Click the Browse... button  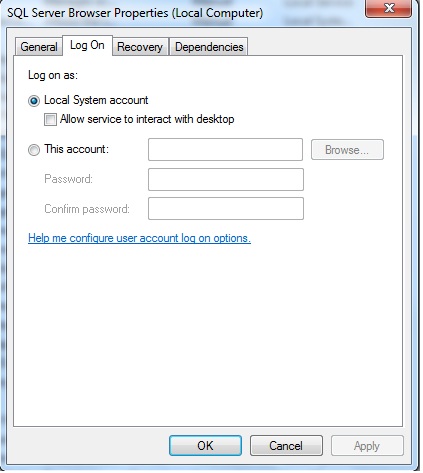[347, 150]
